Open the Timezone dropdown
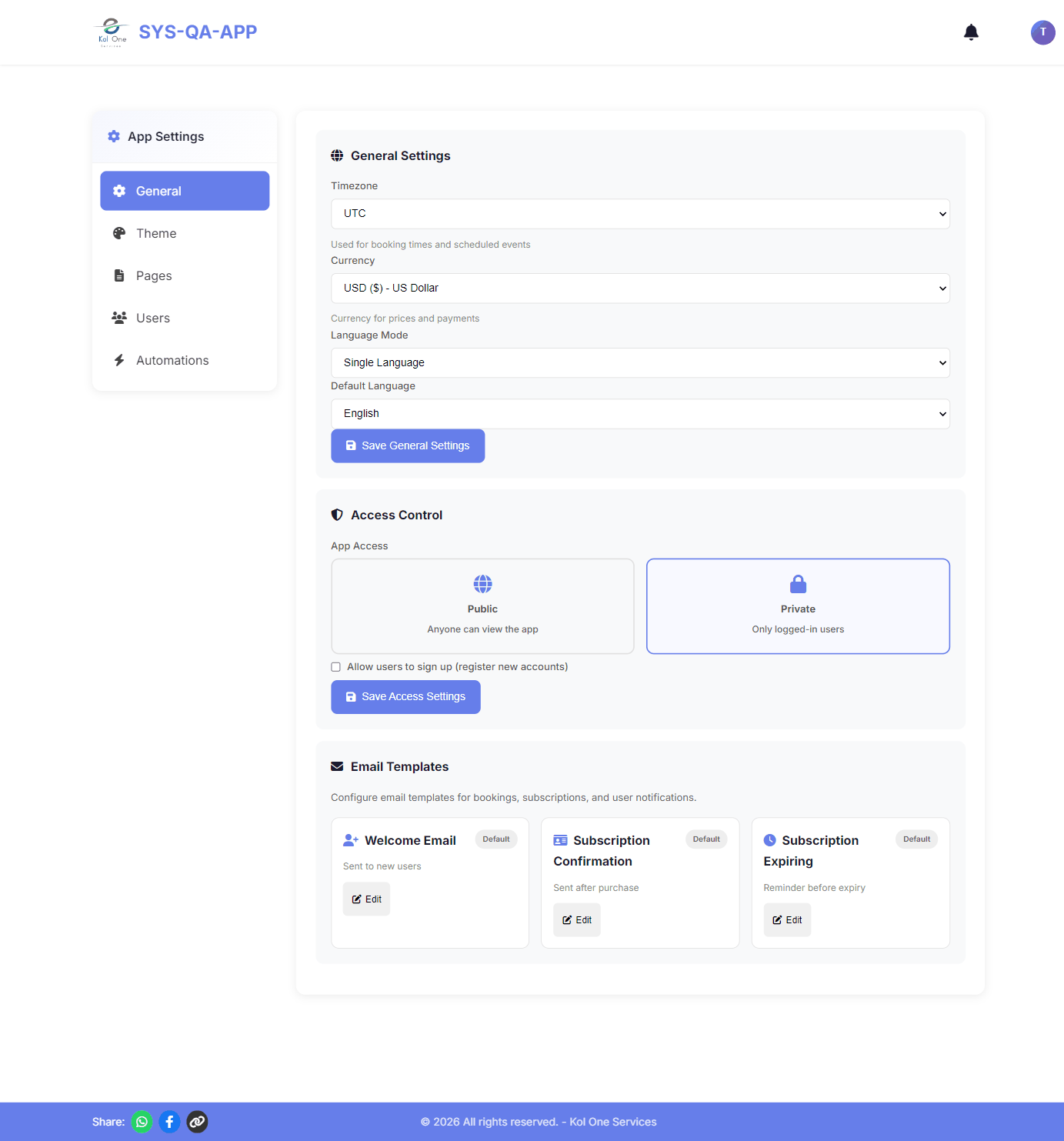 point(640,213)
